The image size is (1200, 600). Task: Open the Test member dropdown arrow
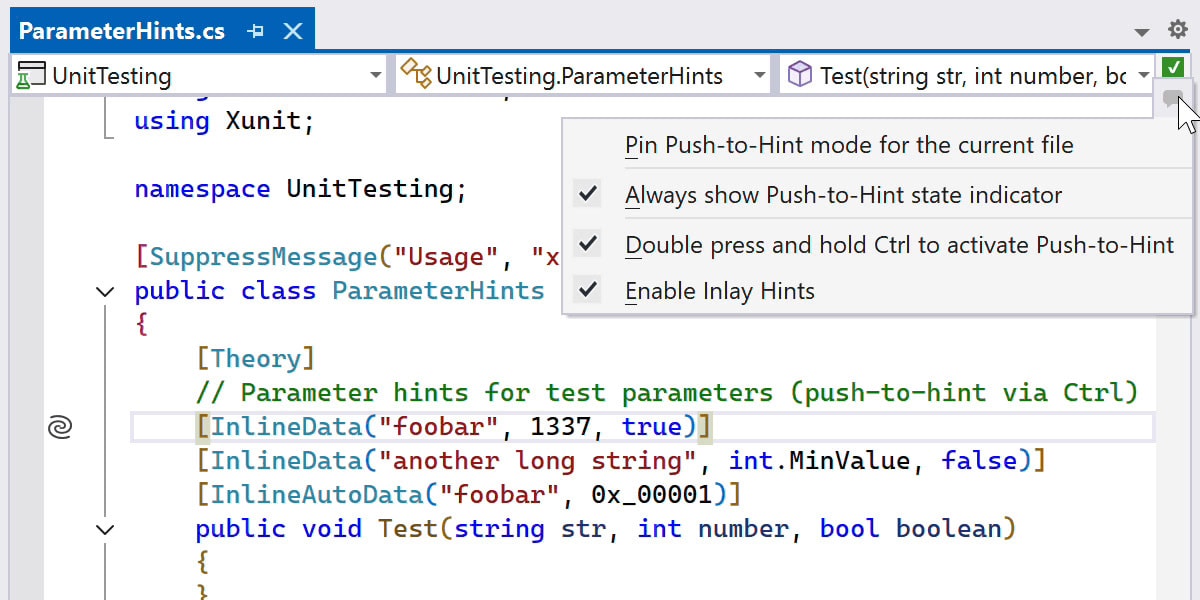coord(1144,75)
